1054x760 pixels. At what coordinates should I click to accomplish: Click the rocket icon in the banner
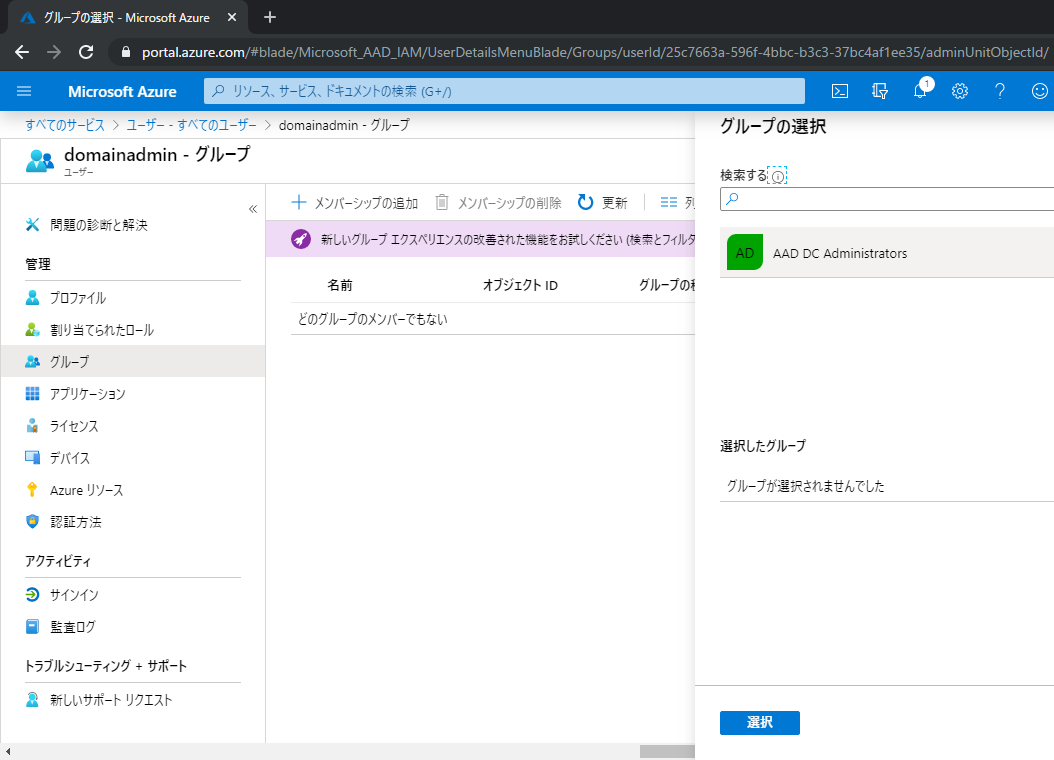(300, 239)
